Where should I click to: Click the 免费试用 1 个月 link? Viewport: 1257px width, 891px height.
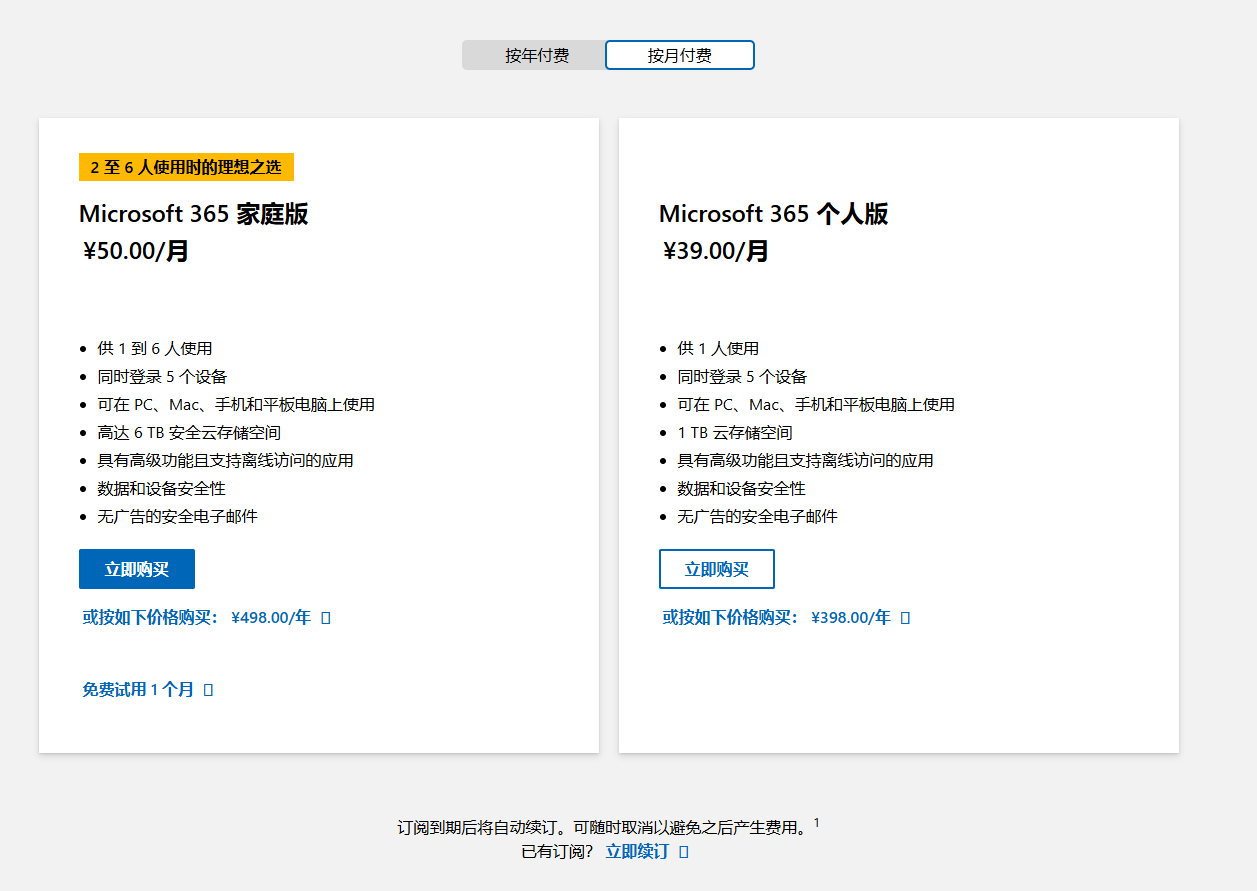tap(138, 689)
